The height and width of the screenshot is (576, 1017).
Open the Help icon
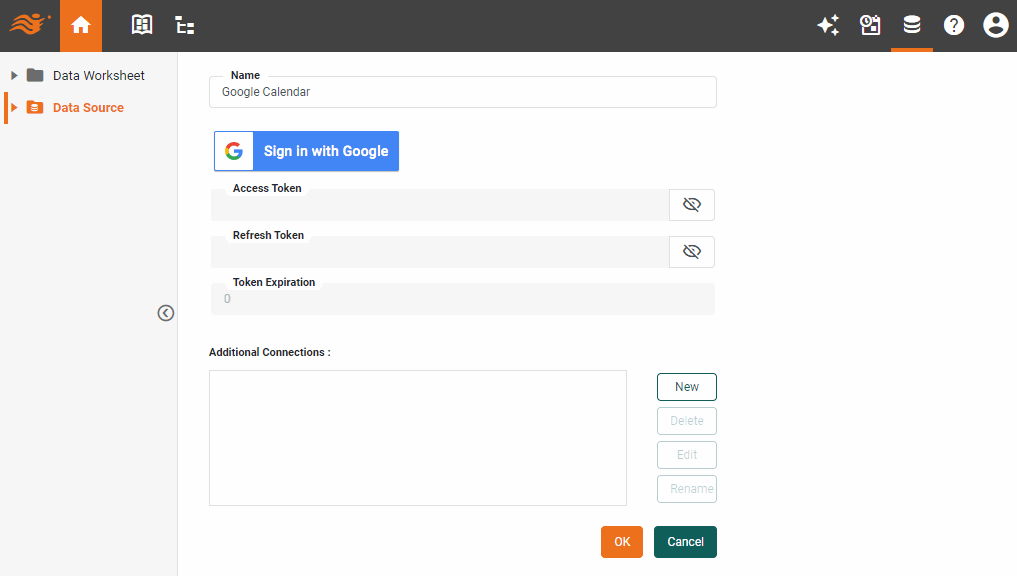click(954, 25)
